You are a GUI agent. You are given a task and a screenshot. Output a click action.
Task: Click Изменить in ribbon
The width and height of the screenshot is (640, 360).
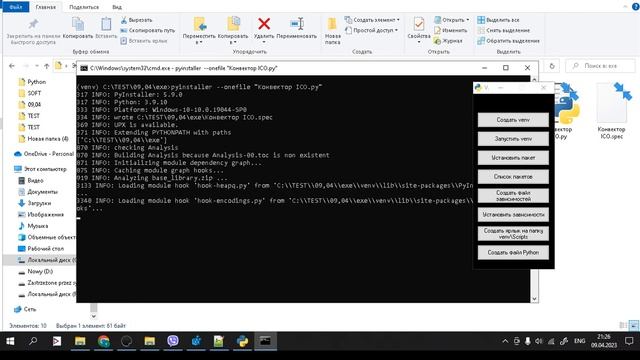(x=451, y=30)
